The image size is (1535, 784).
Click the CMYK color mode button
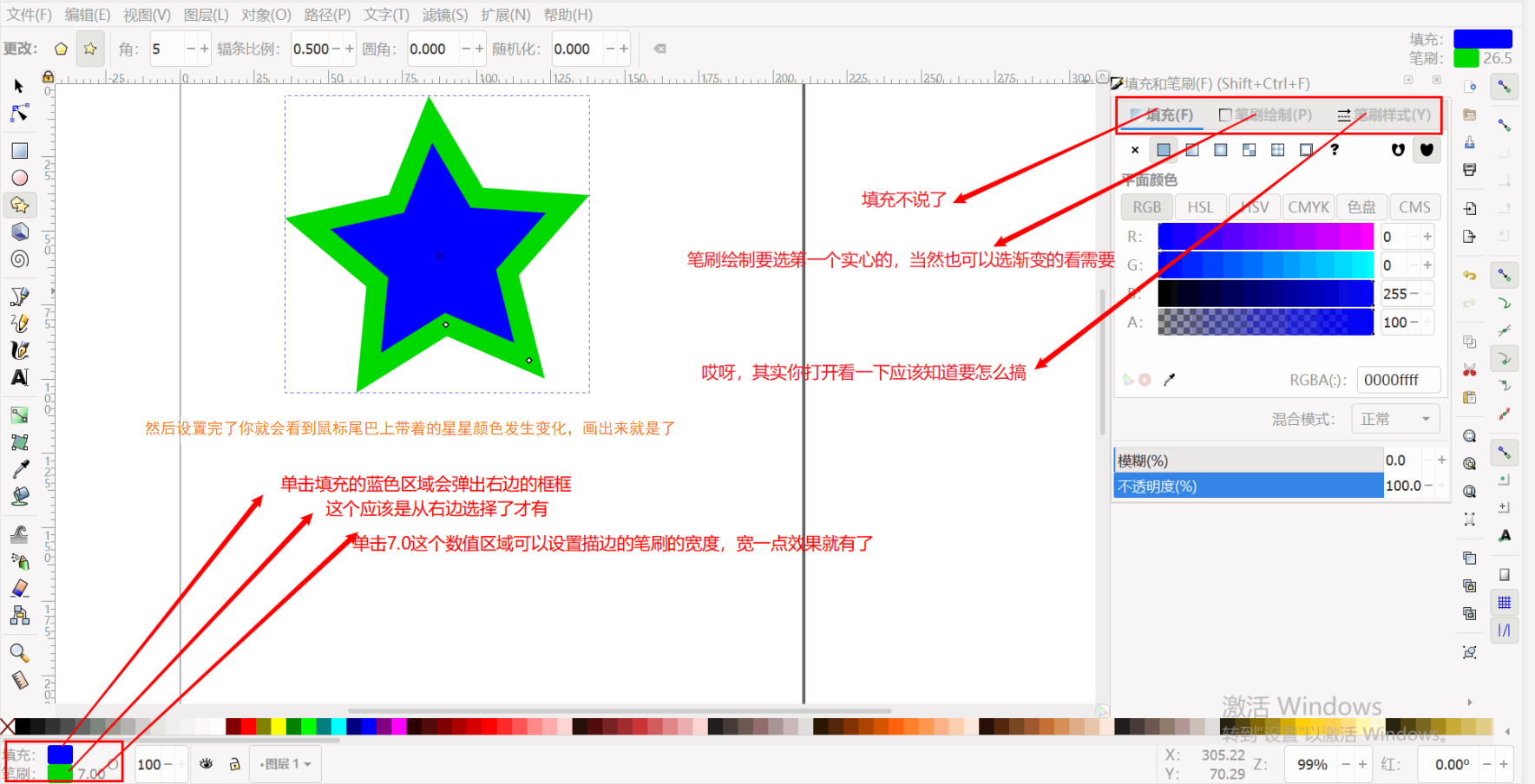[x=1308, y=206]
